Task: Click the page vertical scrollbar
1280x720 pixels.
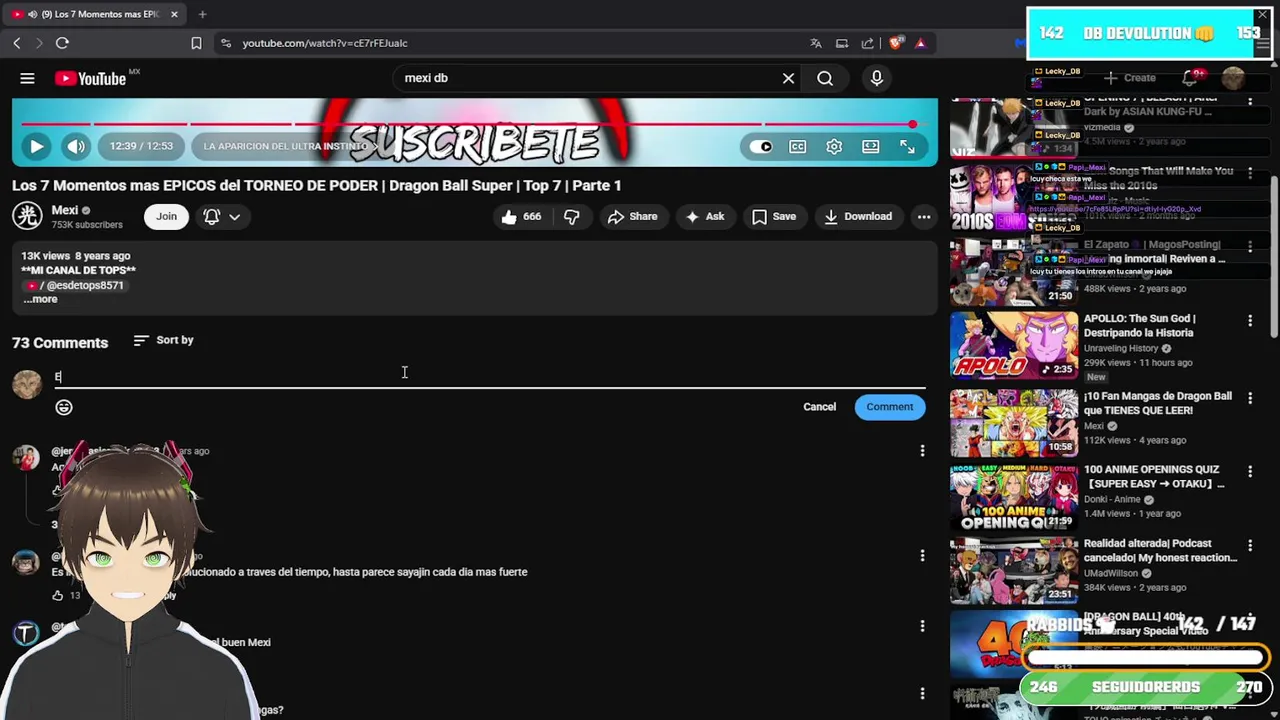Action: [1274, 256]
